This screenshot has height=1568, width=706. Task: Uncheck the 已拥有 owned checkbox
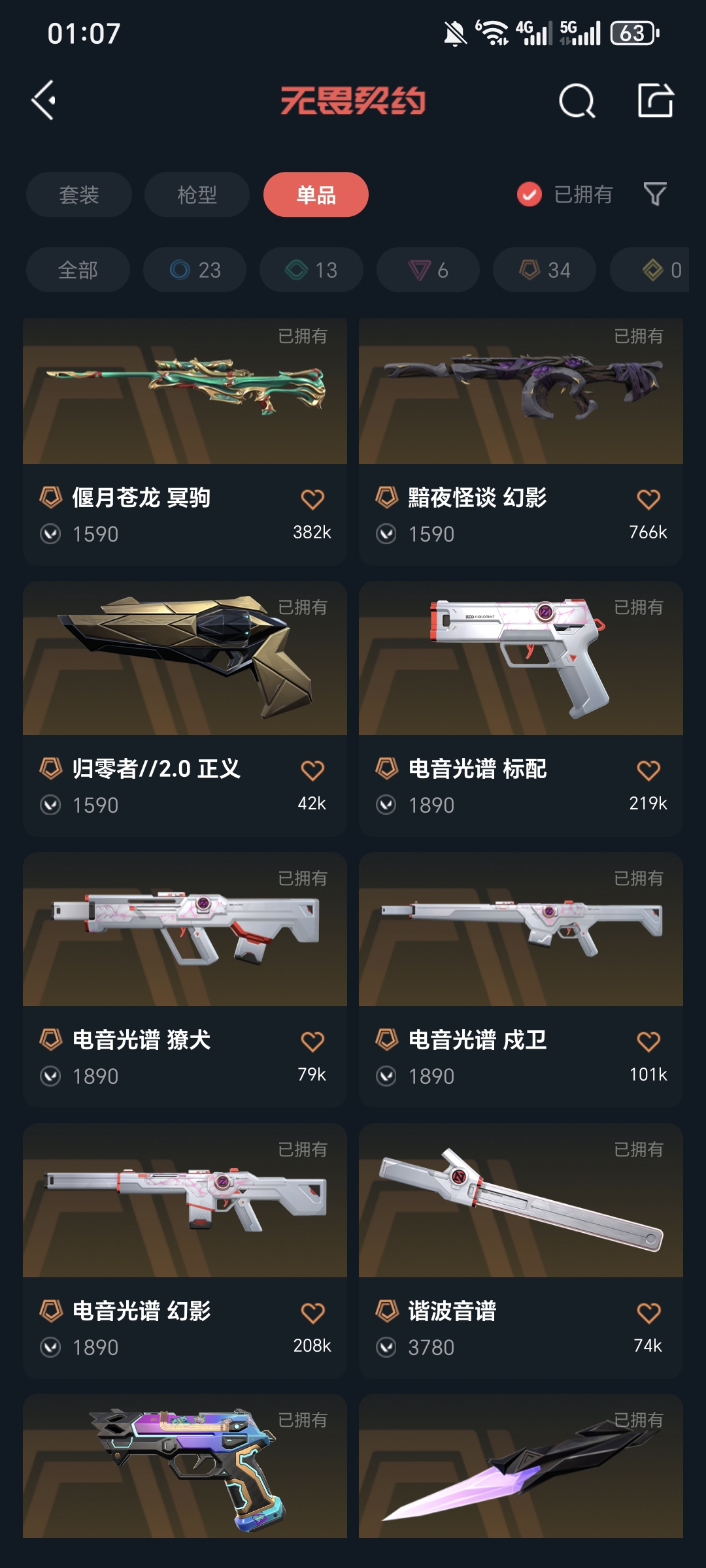(x=529, y=194)
